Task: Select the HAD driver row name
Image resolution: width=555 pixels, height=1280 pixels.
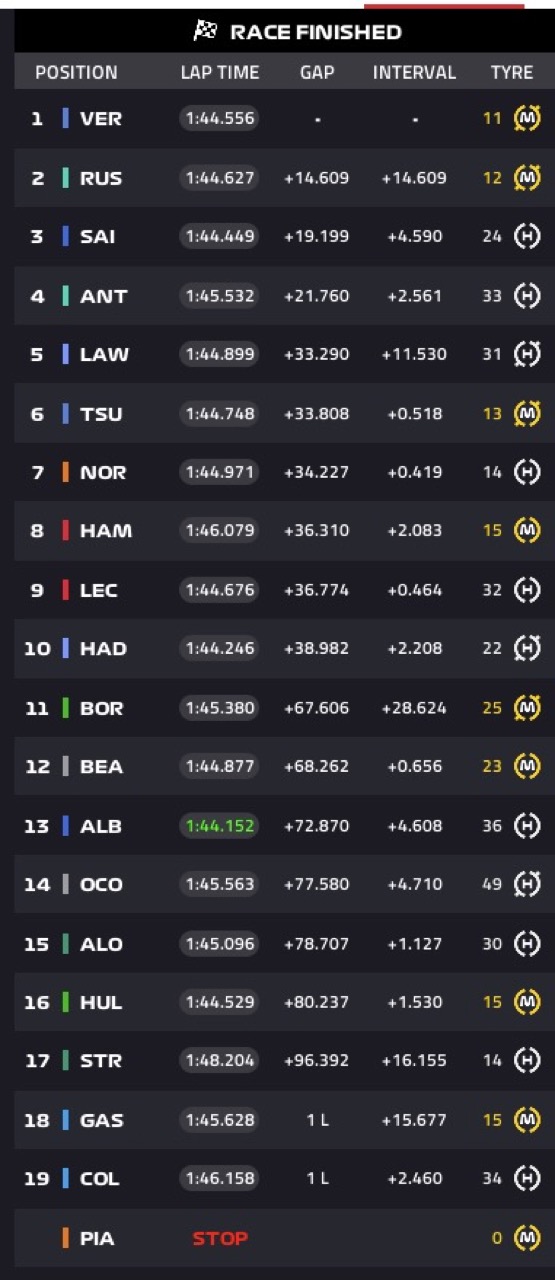Action: pos(103,649)
